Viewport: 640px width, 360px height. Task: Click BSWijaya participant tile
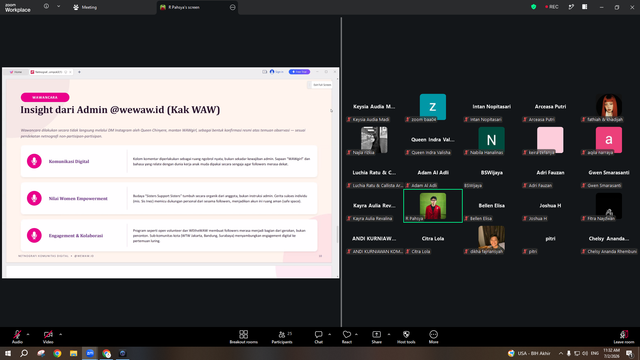coord(491,173)
